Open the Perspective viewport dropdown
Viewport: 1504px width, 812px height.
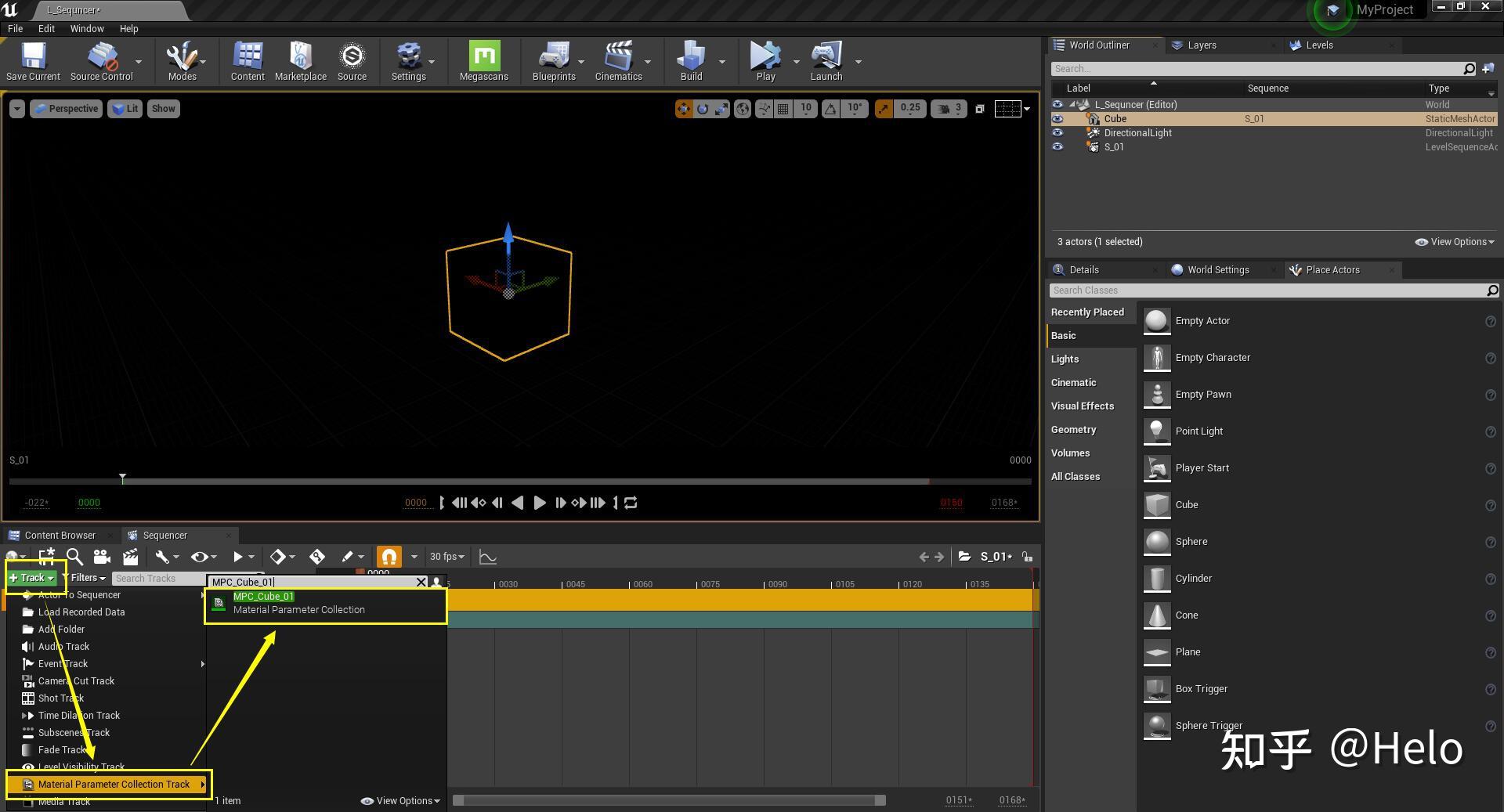[66, 108]
